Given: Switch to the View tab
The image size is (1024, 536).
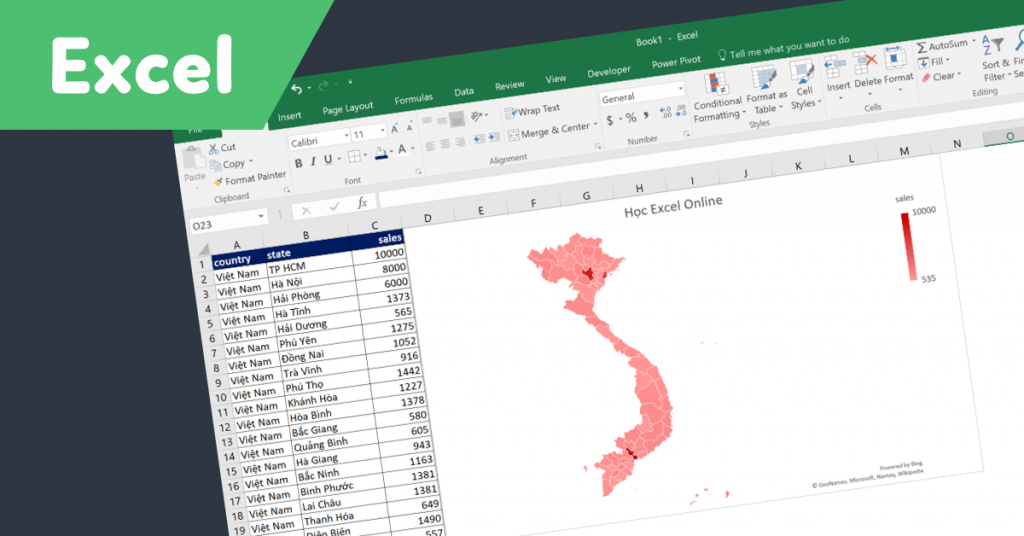Looking at the screenshot, I should (x=556, y=79).
